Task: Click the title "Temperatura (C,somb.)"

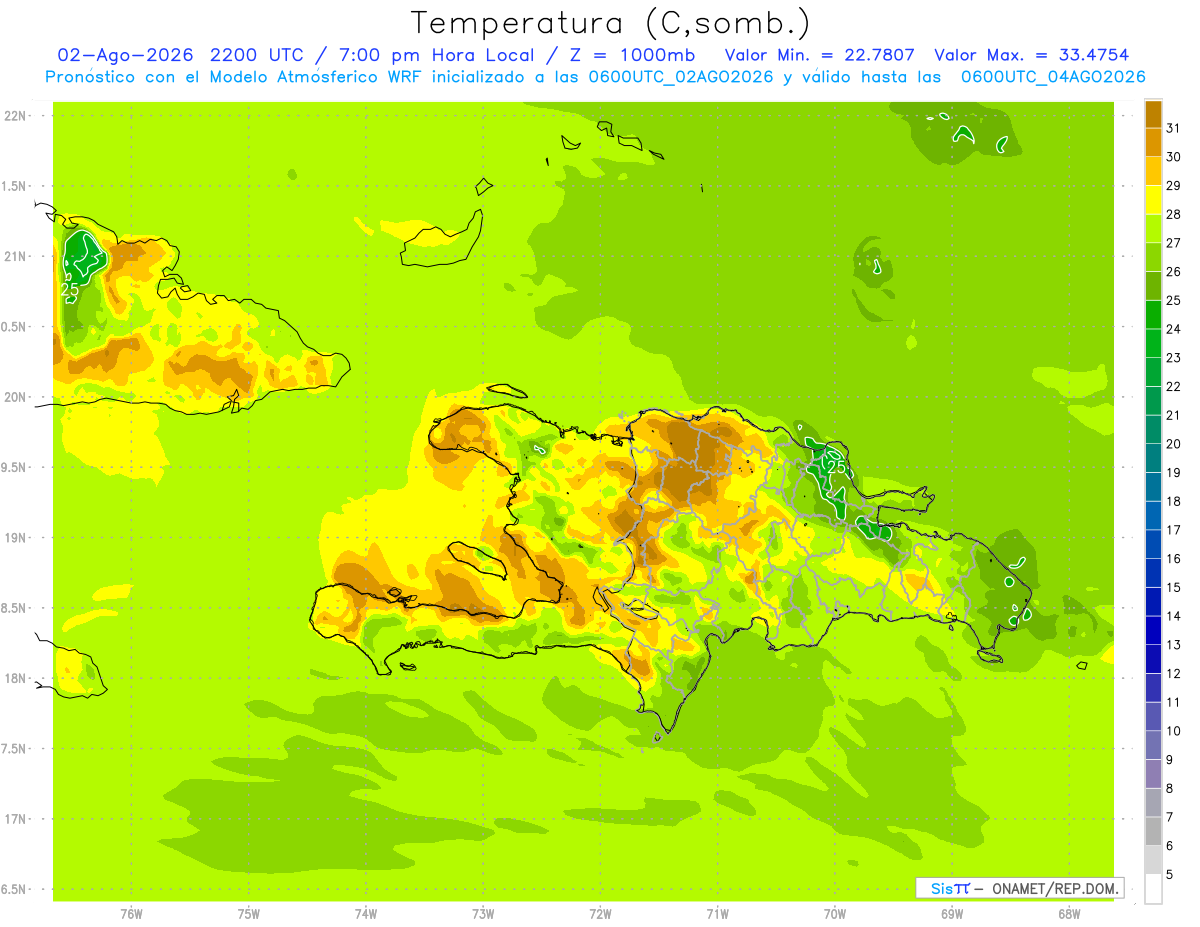Action: pyautogui.click(x=611, y=23)
